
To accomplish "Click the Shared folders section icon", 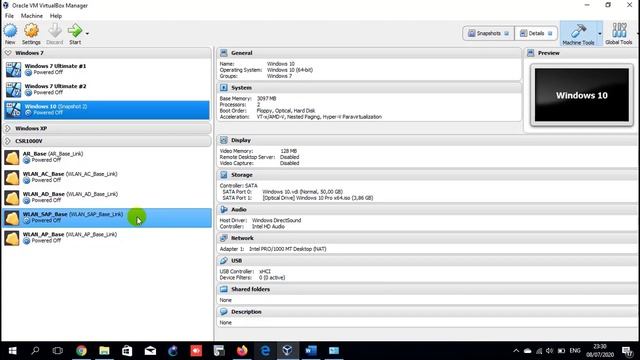I will click(224, 289).
